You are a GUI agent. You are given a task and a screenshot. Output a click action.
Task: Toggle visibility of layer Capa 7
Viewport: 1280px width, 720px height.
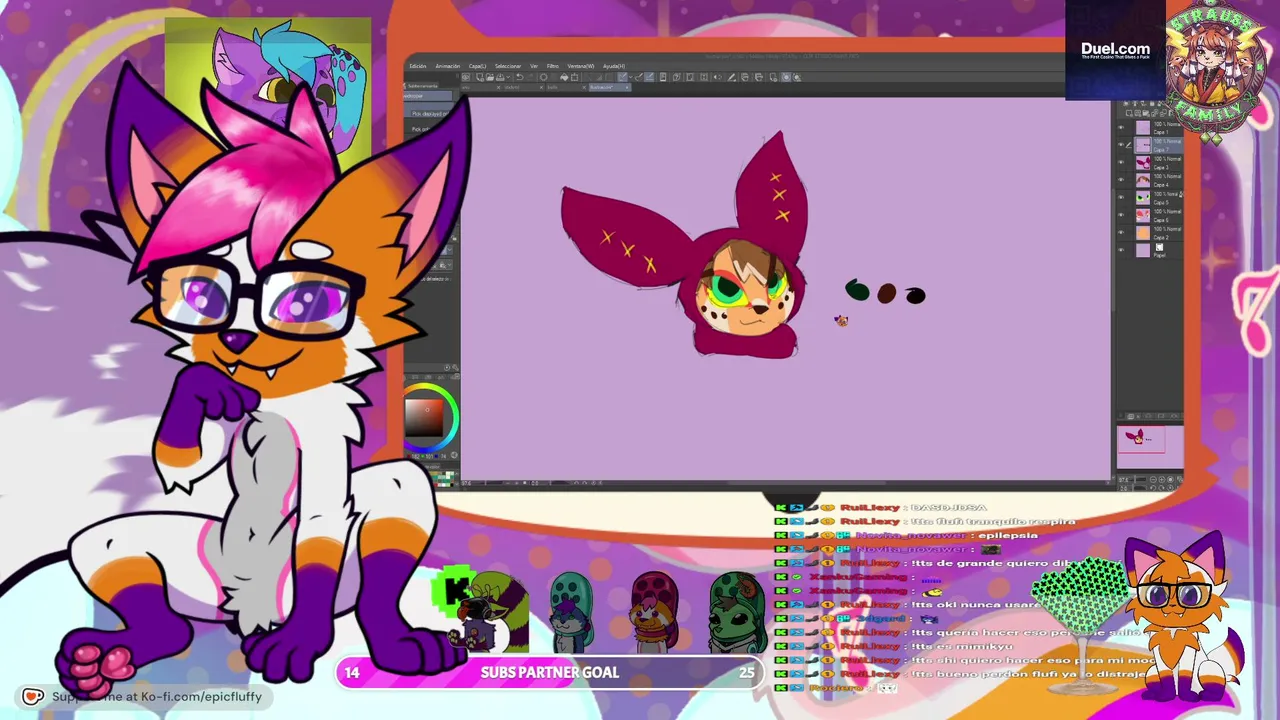click(1121, 145)
